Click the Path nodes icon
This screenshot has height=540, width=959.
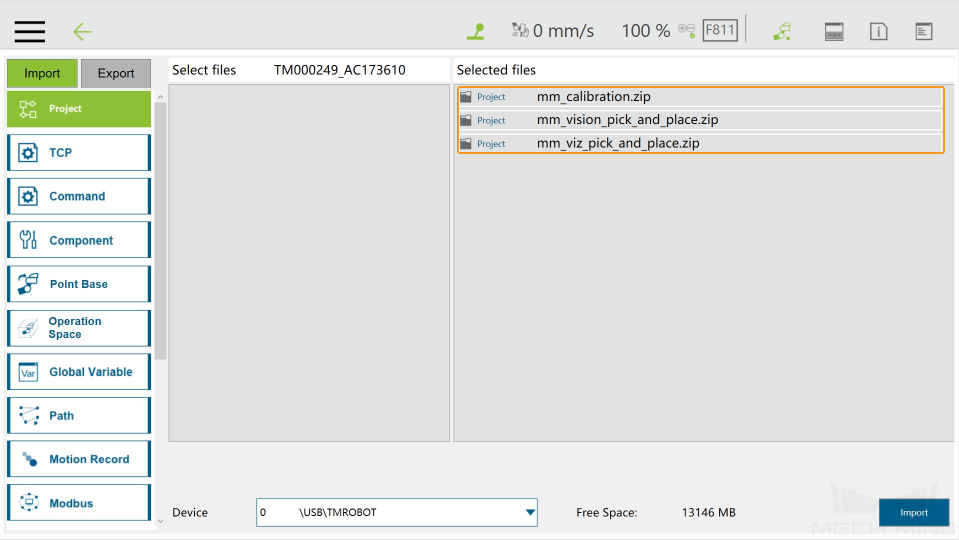pyautogui.click(x=29, y=415)
